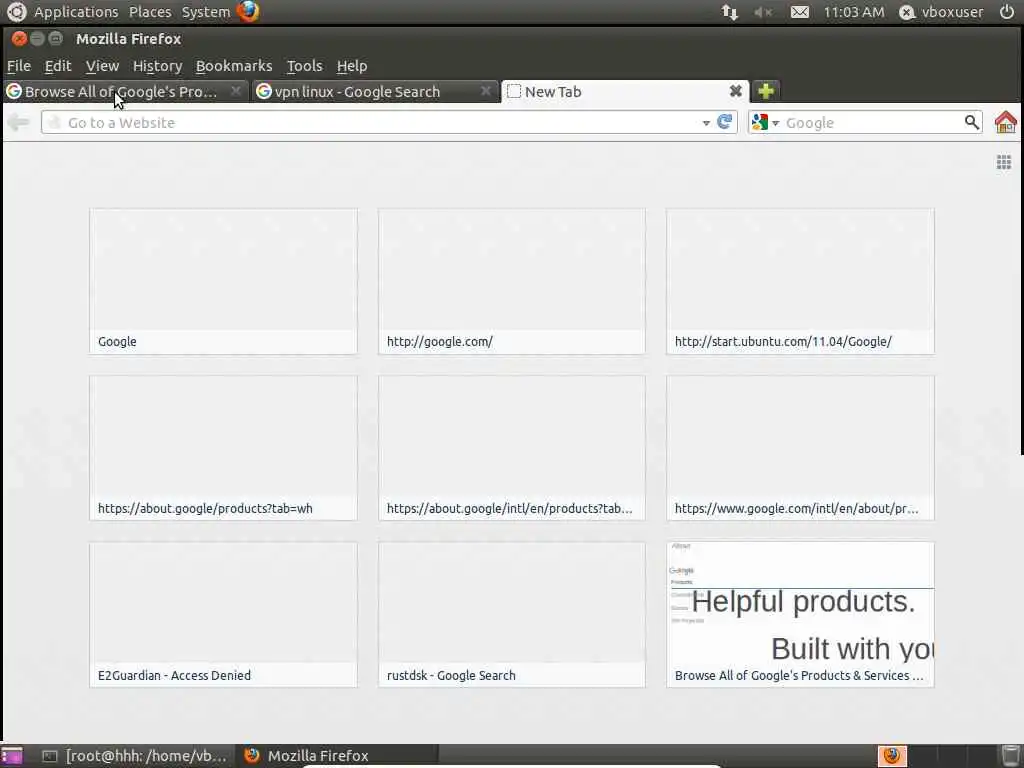
Task: Open the http://google.com/ thumbnail tile
Action: [512, 281]
